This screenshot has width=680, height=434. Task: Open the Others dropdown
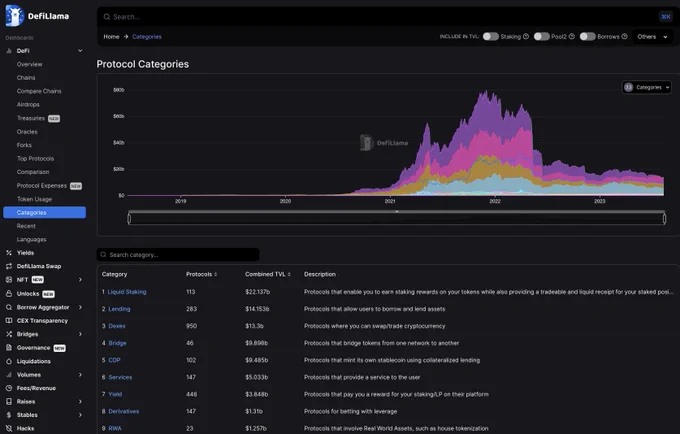[x=652, y=37]
